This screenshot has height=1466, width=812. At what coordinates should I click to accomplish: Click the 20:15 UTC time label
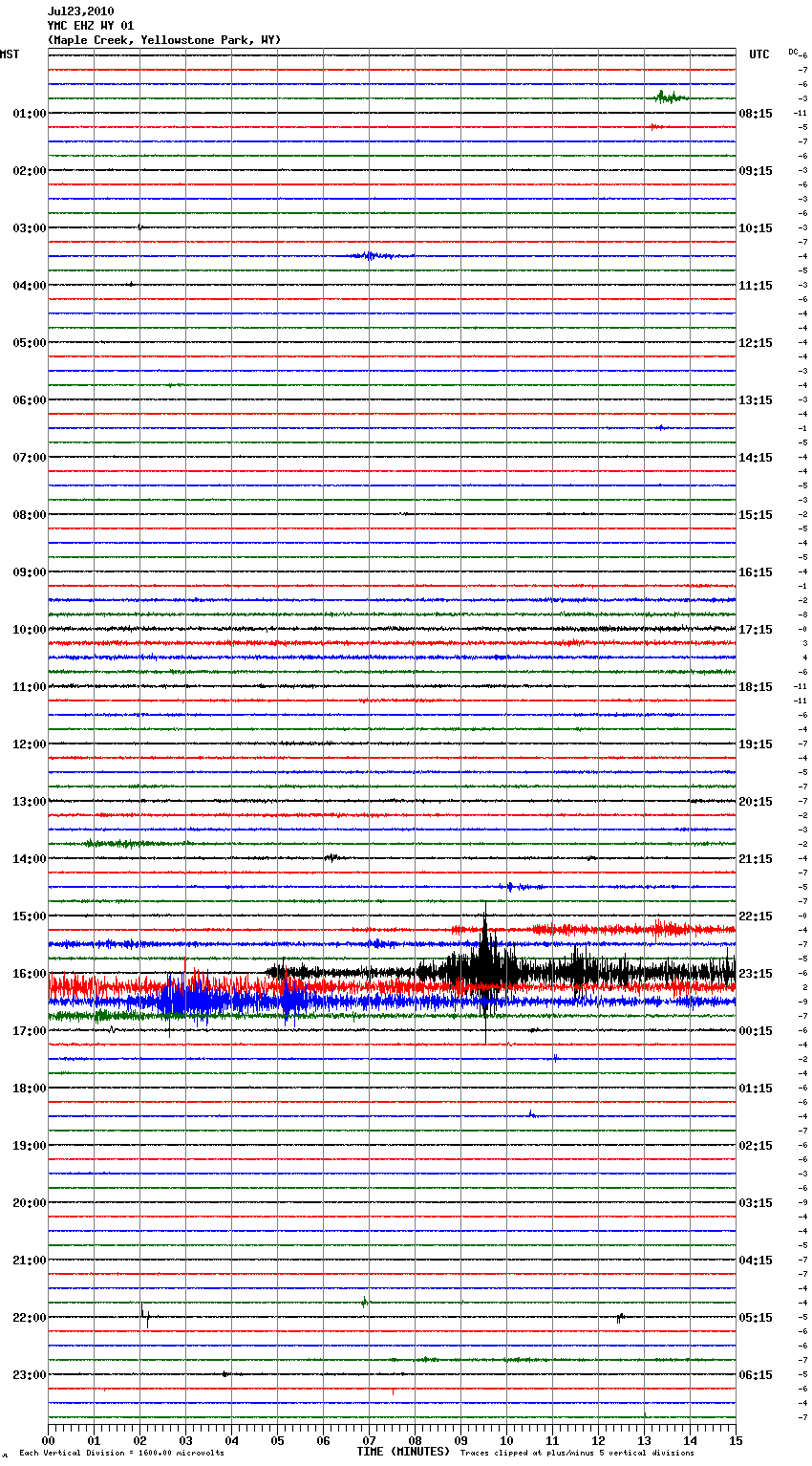756,802
